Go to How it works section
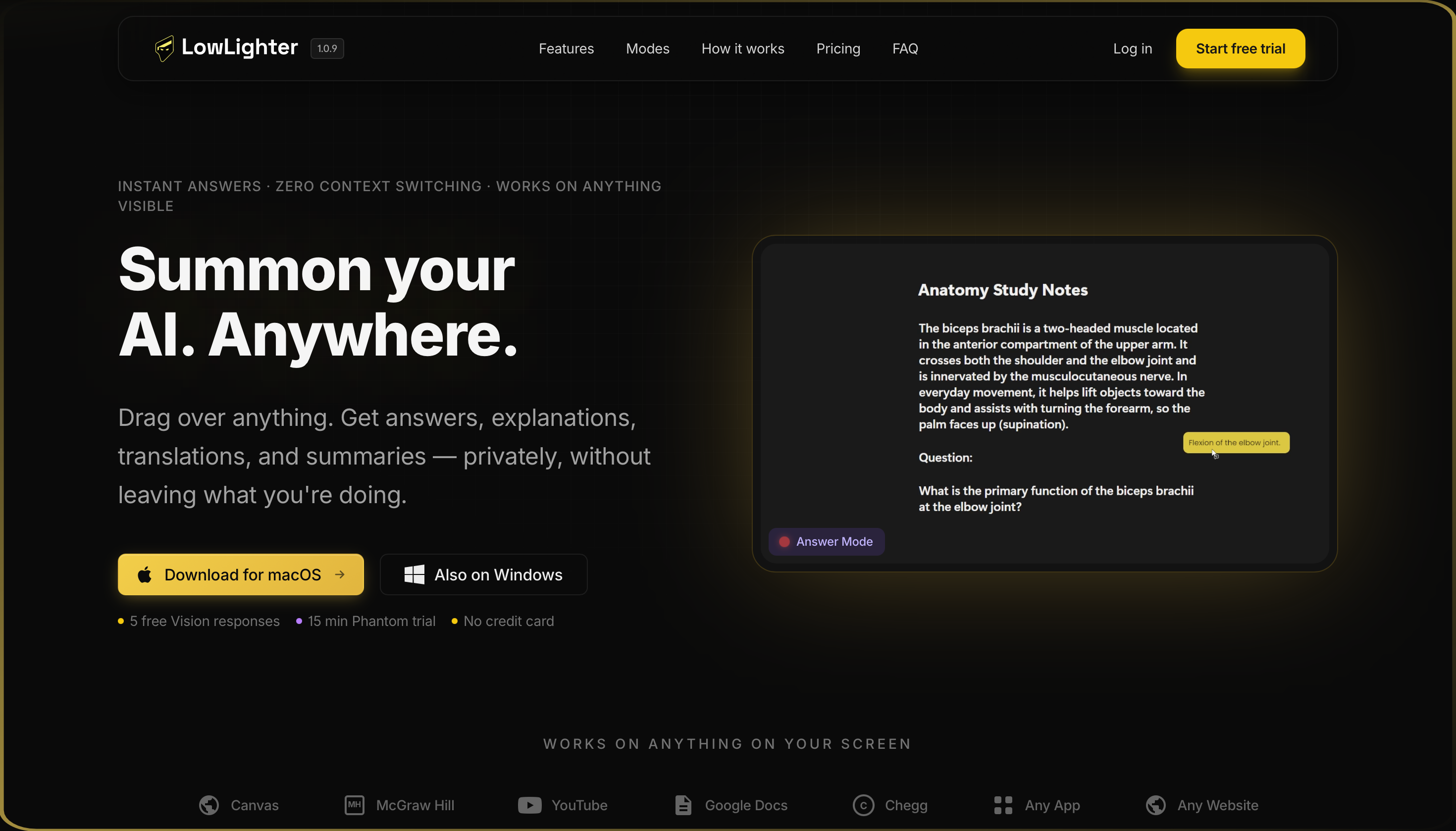Image resolution: width=1456 pixels, height=831 pixels. pyautogui.click(x=742, y=49)
